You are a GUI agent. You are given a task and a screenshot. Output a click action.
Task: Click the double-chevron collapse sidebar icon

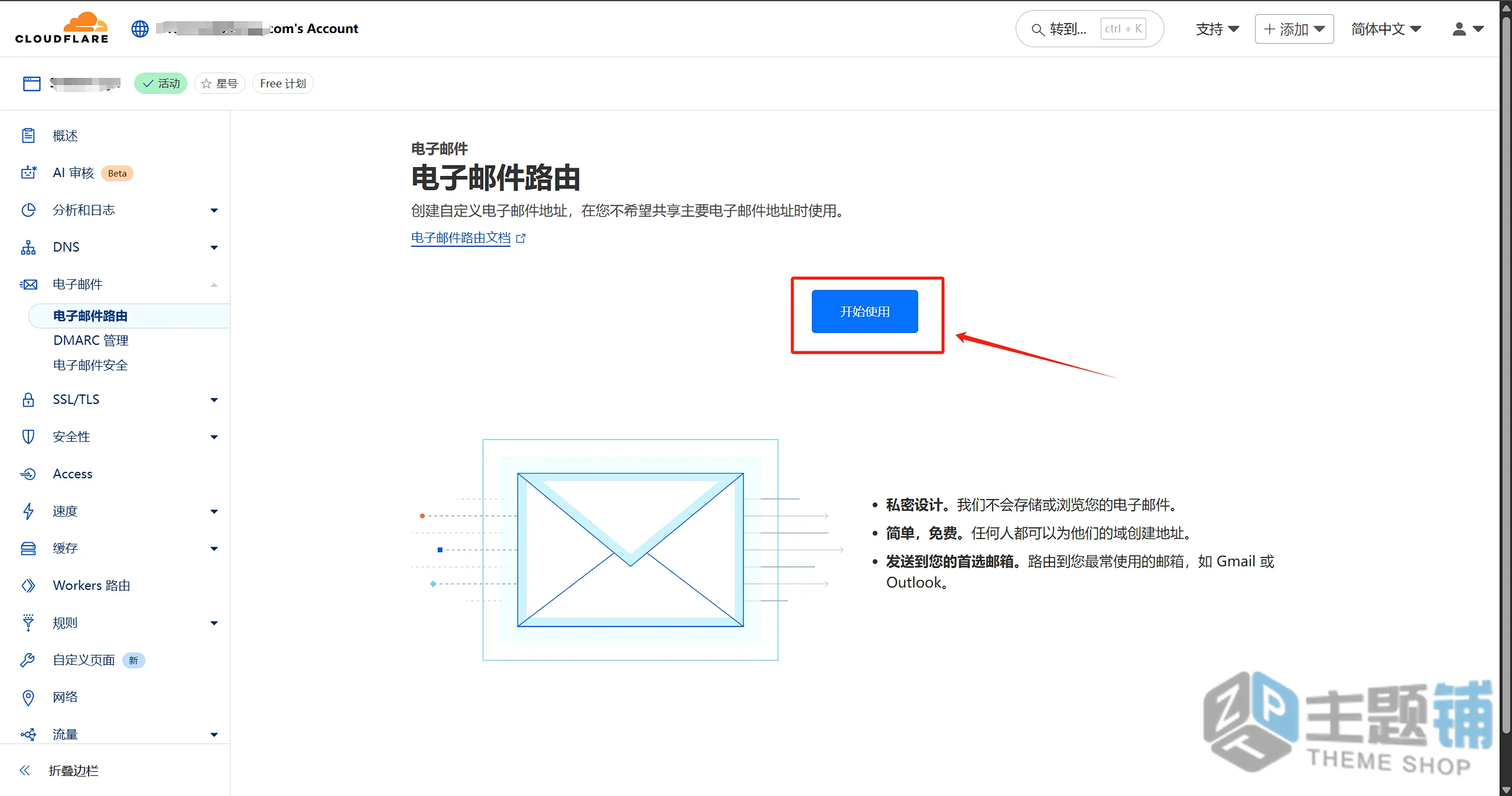click(x=25, y=771)
